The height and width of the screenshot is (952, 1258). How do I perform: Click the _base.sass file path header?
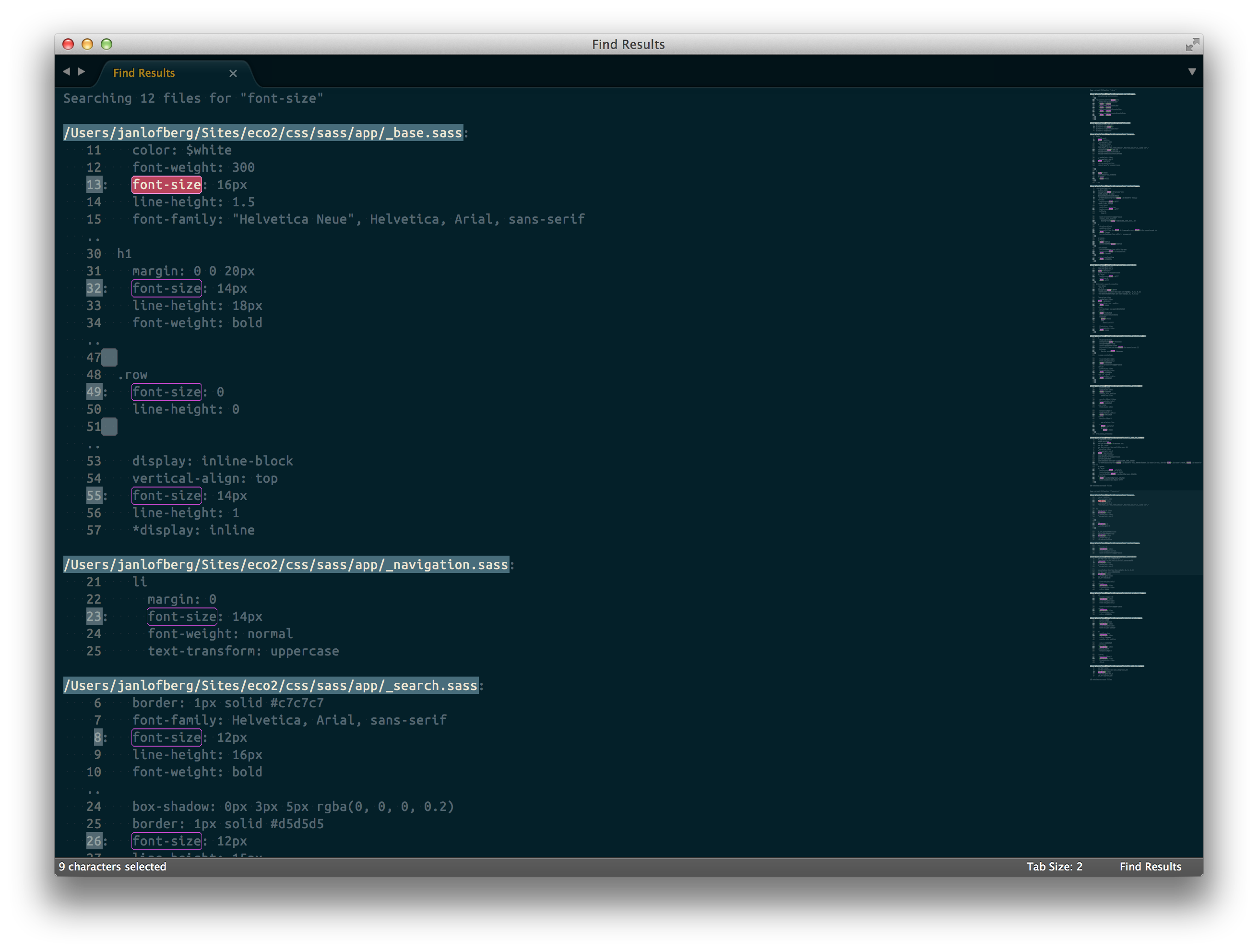pyautogui.click(x=263, y=133)
